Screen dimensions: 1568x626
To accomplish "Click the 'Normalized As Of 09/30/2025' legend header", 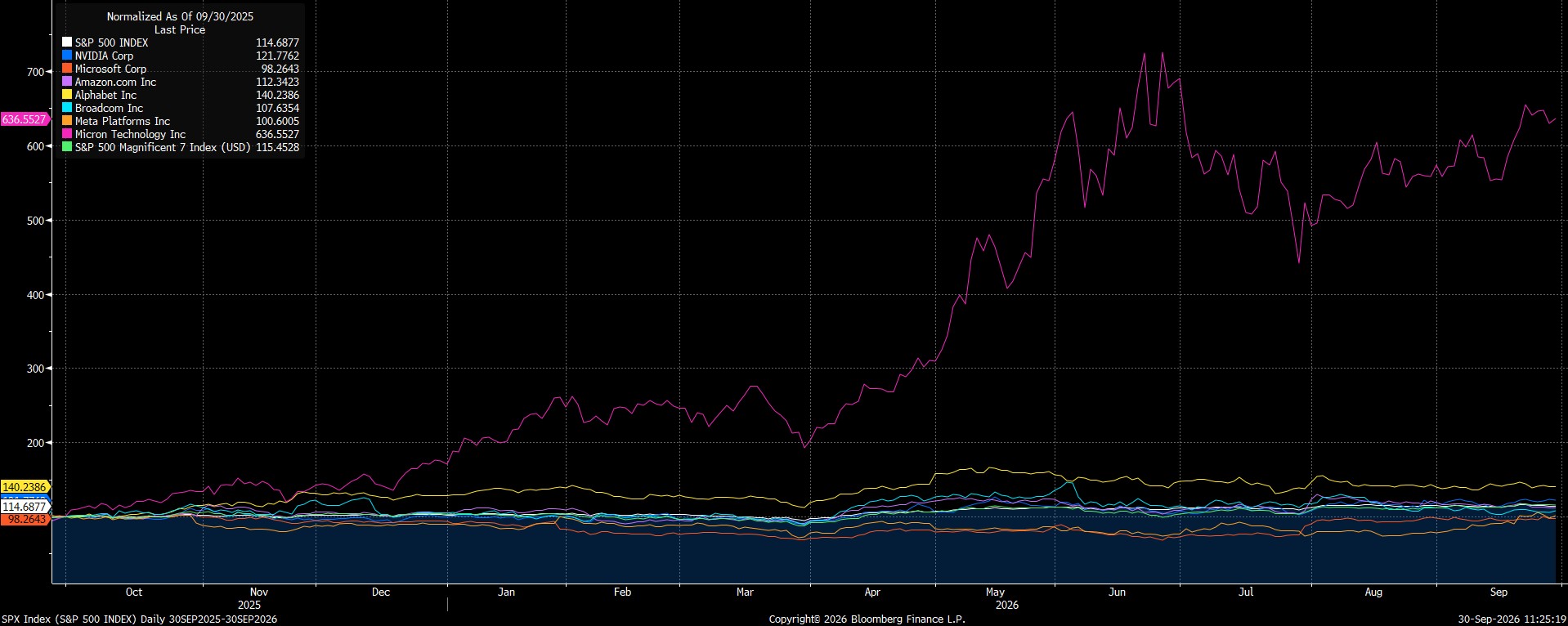I will (180, 16).
